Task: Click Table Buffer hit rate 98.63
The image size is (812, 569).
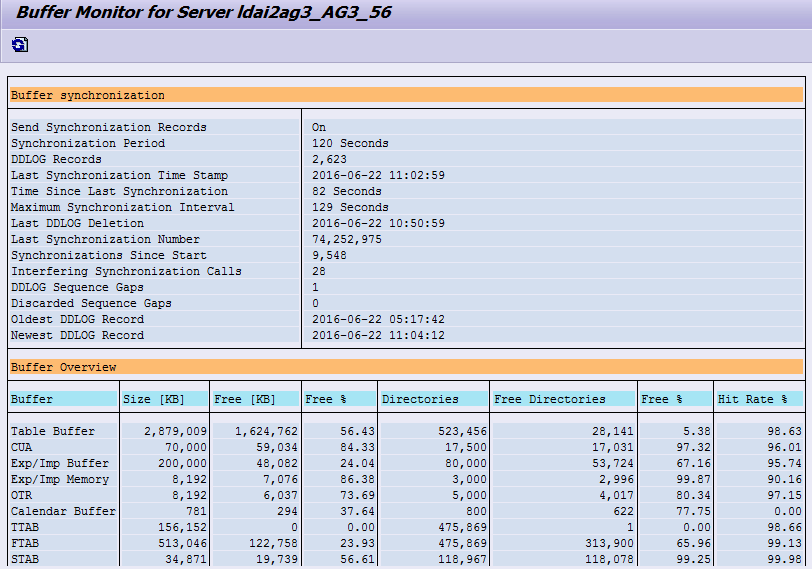Action: point(785,432)
